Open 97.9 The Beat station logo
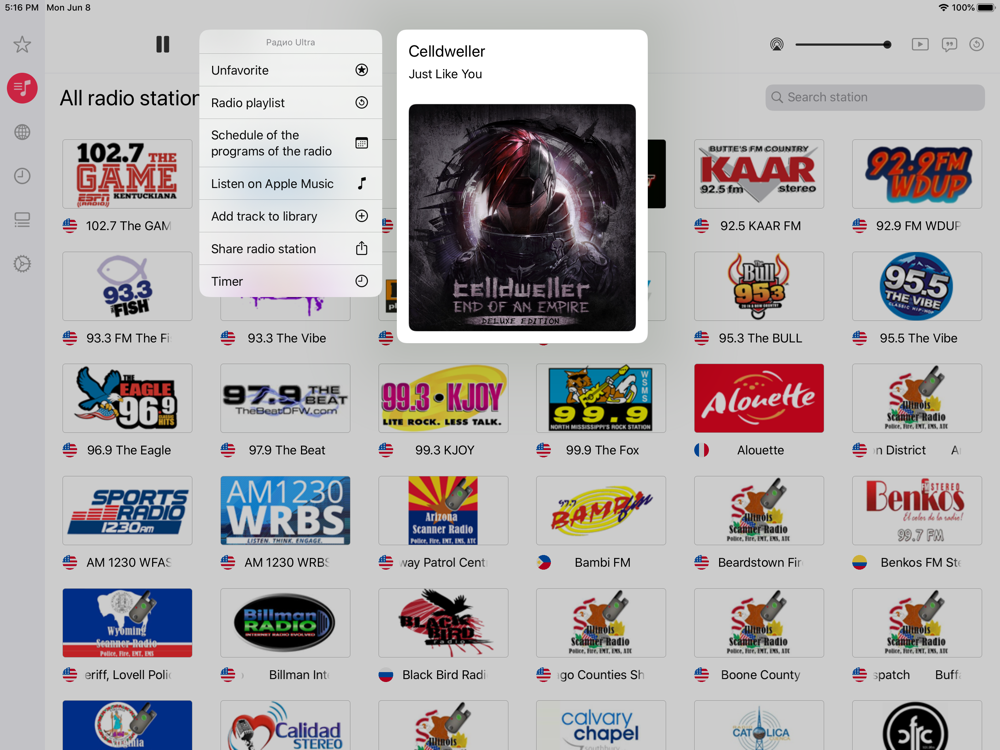1000x750 pixels. tap(285, 399)
